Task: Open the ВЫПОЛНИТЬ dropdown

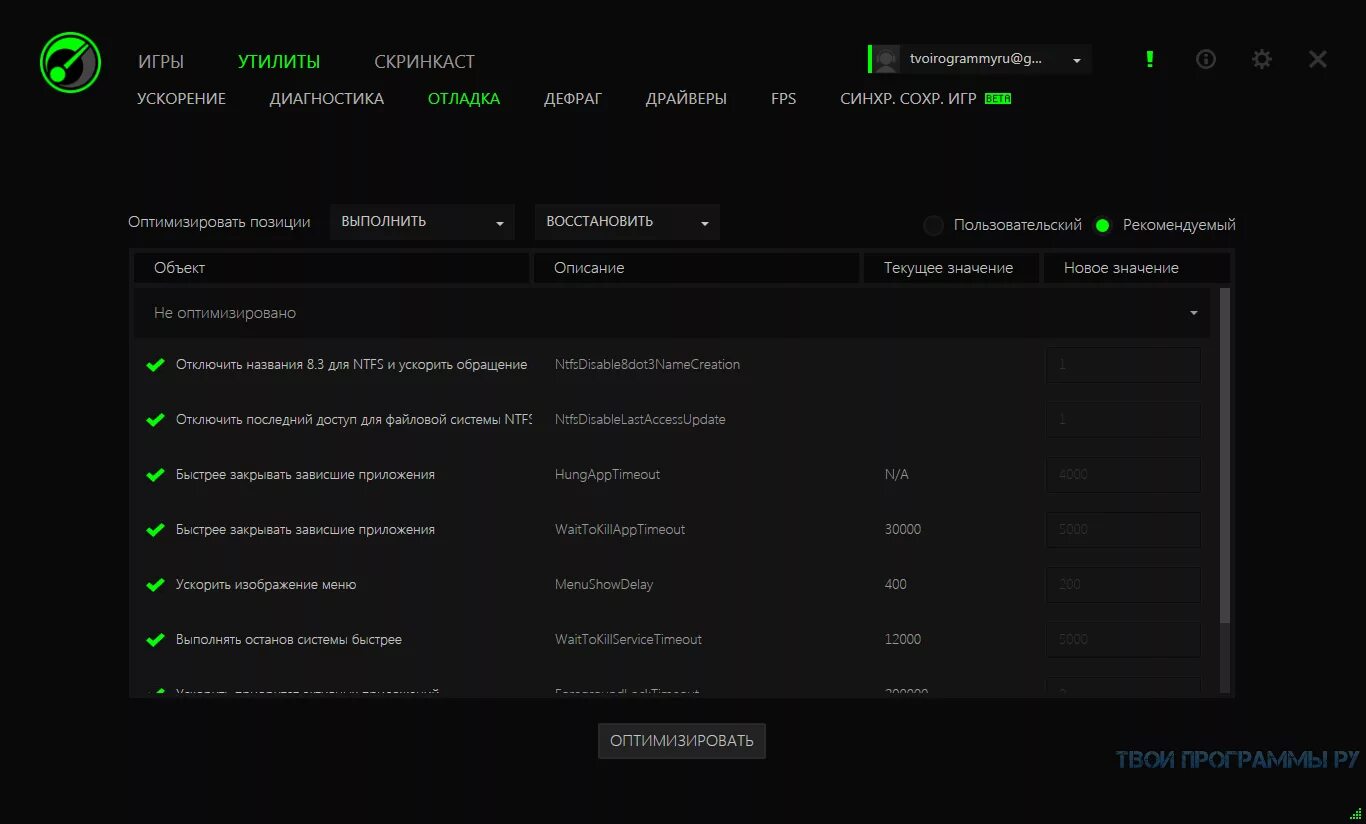Action: [422, 222]
